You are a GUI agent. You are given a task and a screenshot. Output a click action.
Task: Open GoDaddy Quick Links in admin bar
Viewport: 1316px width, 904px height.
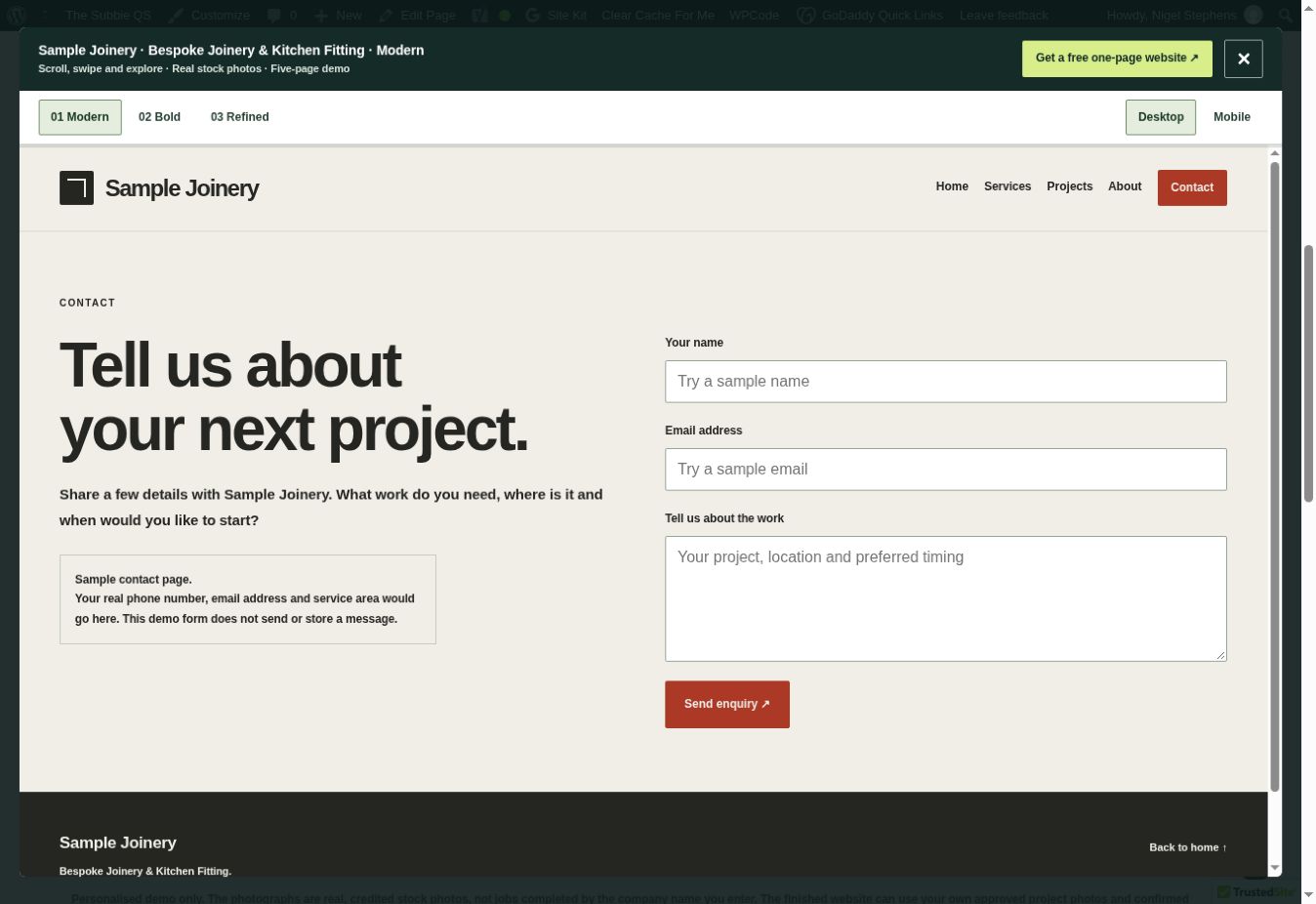[x=871, y=15]
